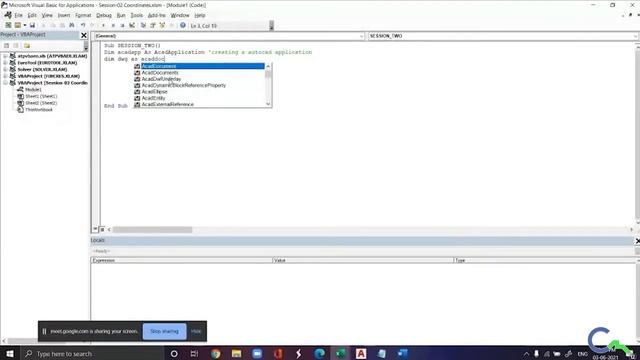
Task: Click View Object icon in Project pane
Action: 16,45
